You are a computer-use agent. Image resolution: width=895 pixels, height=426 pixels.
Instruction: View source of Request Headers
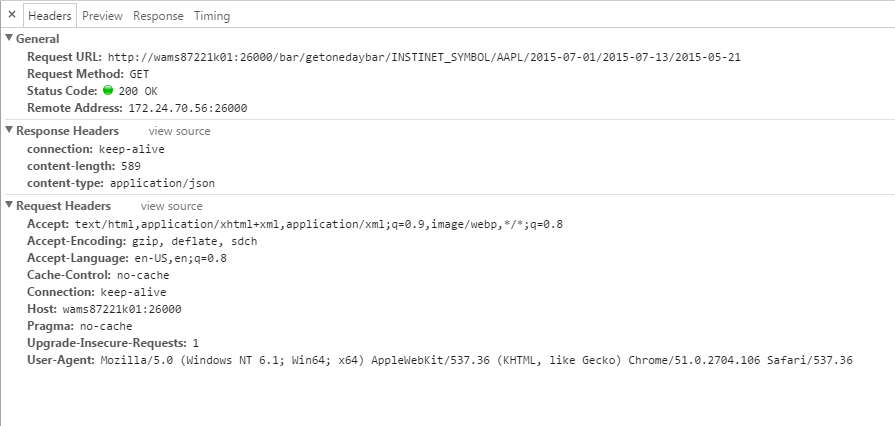[171, 206]
